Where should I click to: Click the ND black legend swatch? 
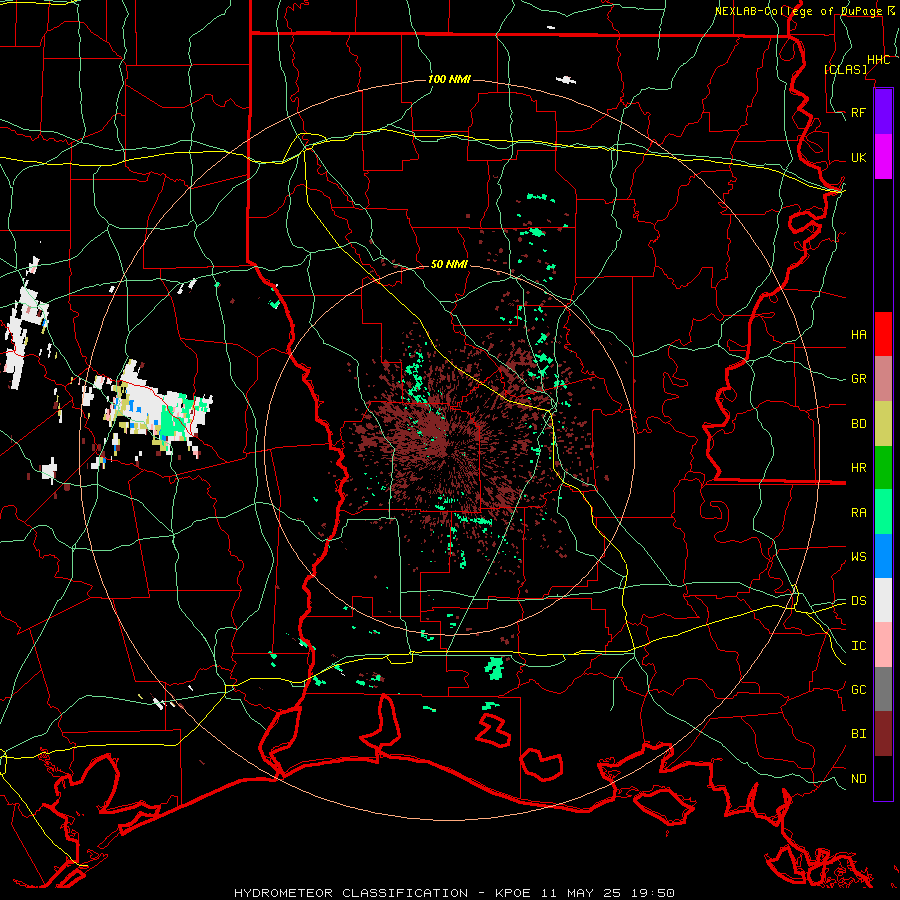coord(883,778)
